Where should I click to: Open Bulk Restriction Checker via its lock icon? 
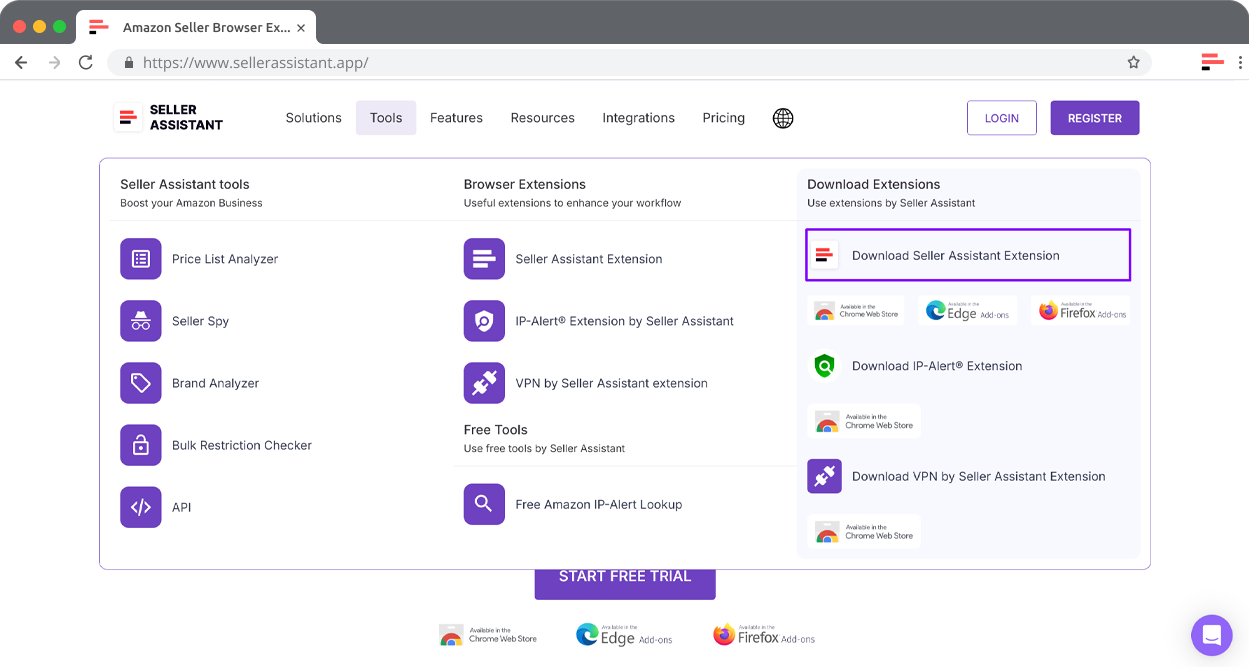pos(141,445)
